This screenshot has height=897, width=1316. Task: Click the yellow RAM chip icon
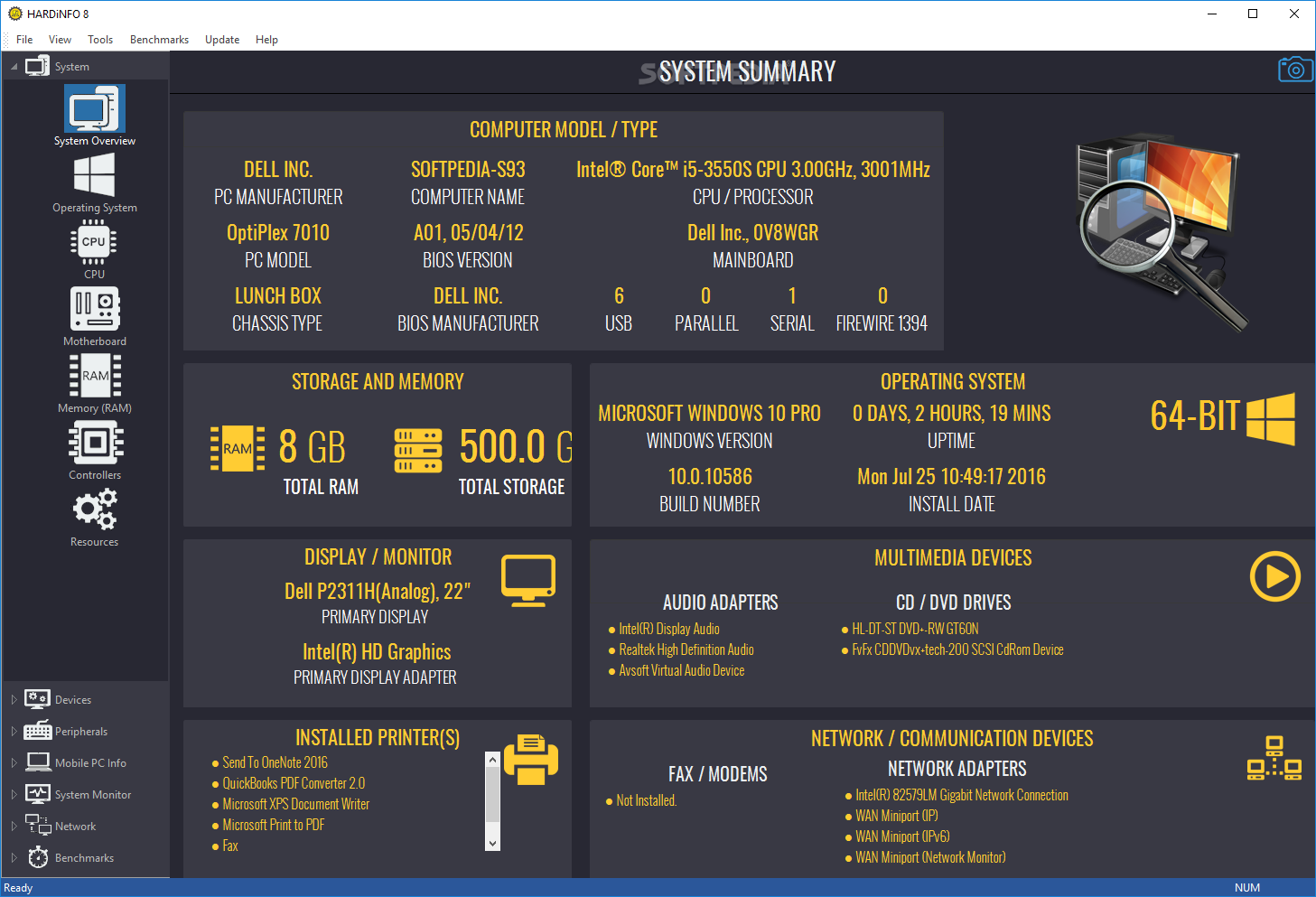click(x=238, y=448)
